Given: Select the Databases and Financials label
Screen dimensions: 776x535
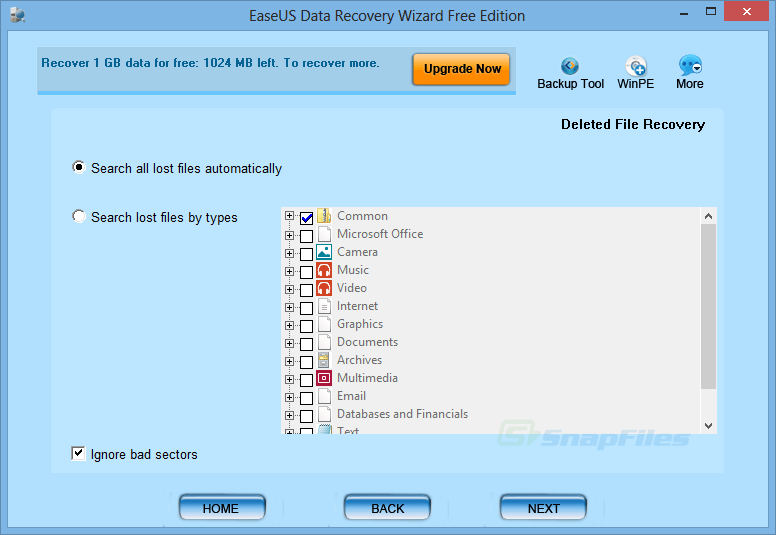Looking at the screenshot, I should pos(402,414).
